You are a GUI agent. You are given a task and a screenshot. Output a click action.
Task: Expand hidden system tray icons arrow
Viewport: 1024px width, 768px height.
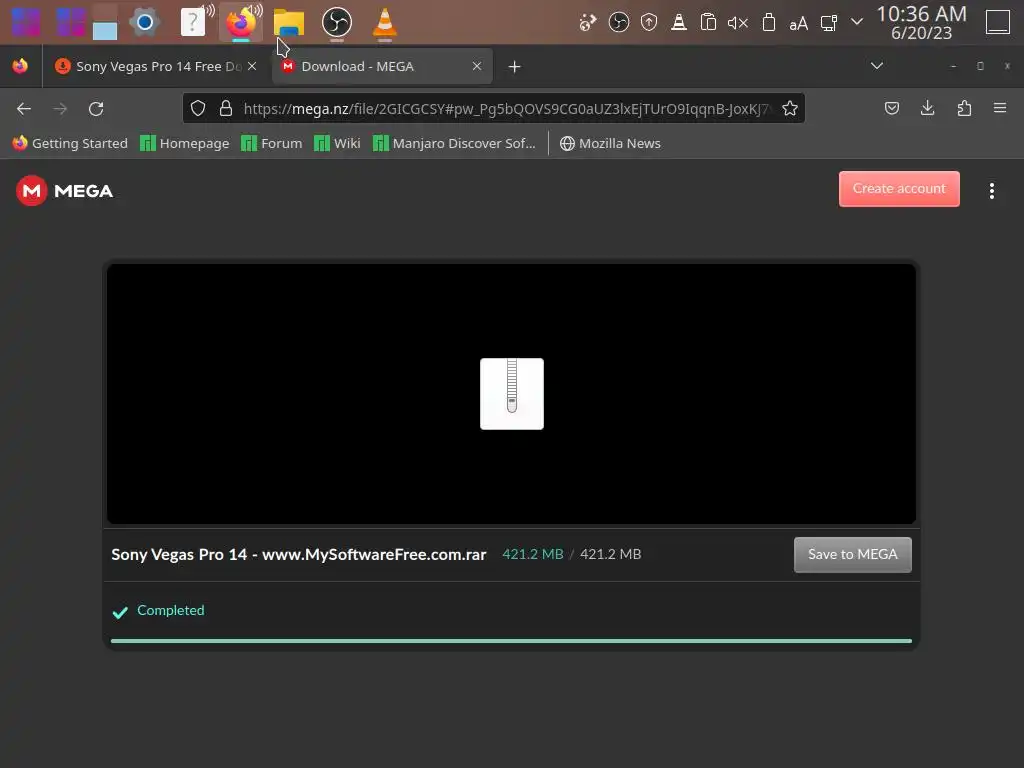(857, 22)
